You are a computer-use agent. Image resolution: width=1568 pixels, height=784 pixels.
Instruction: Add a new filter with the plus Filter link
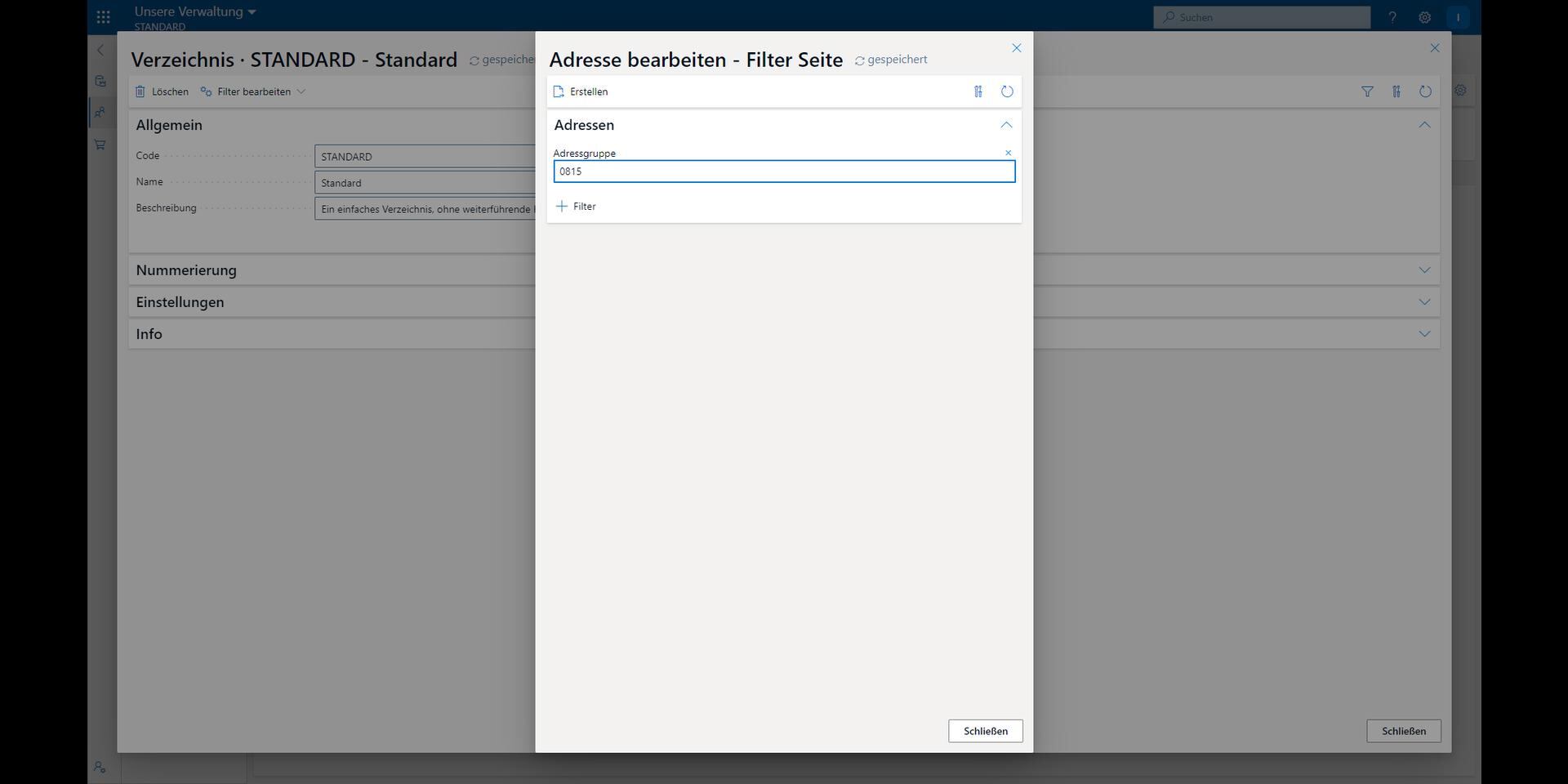576,207
